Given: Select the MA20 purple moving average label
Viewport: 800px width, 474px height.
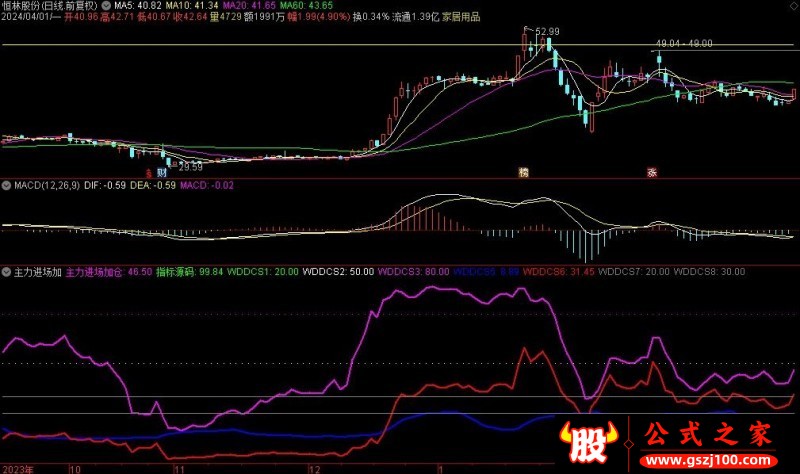Looking at the screenshot, I should (x=249, y=6).
